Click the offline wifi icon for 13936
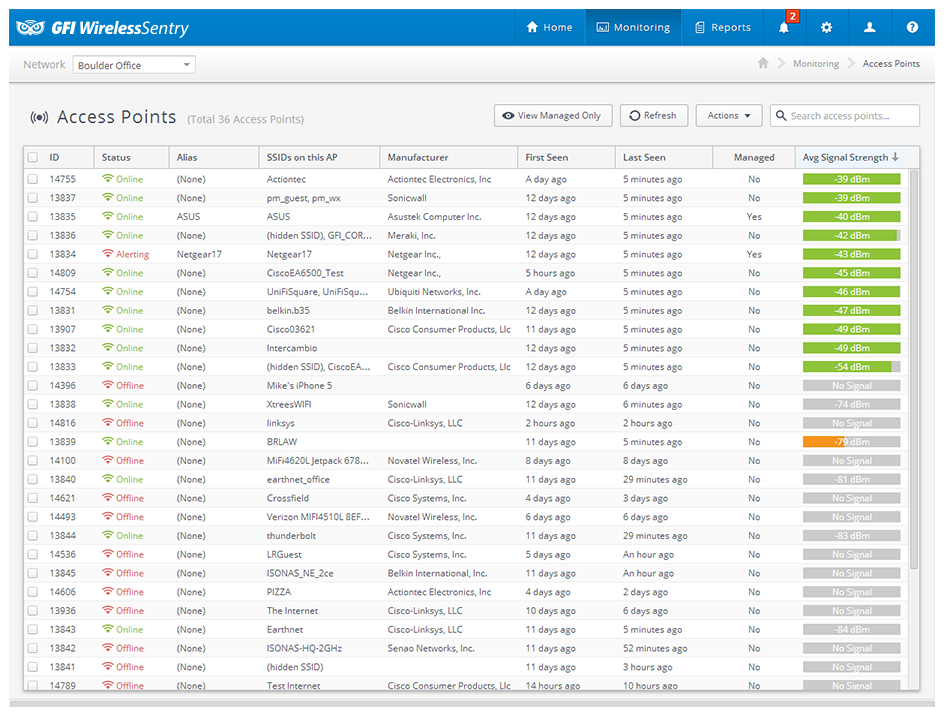Viewport: 944px width, 713px height. (108, 611)
